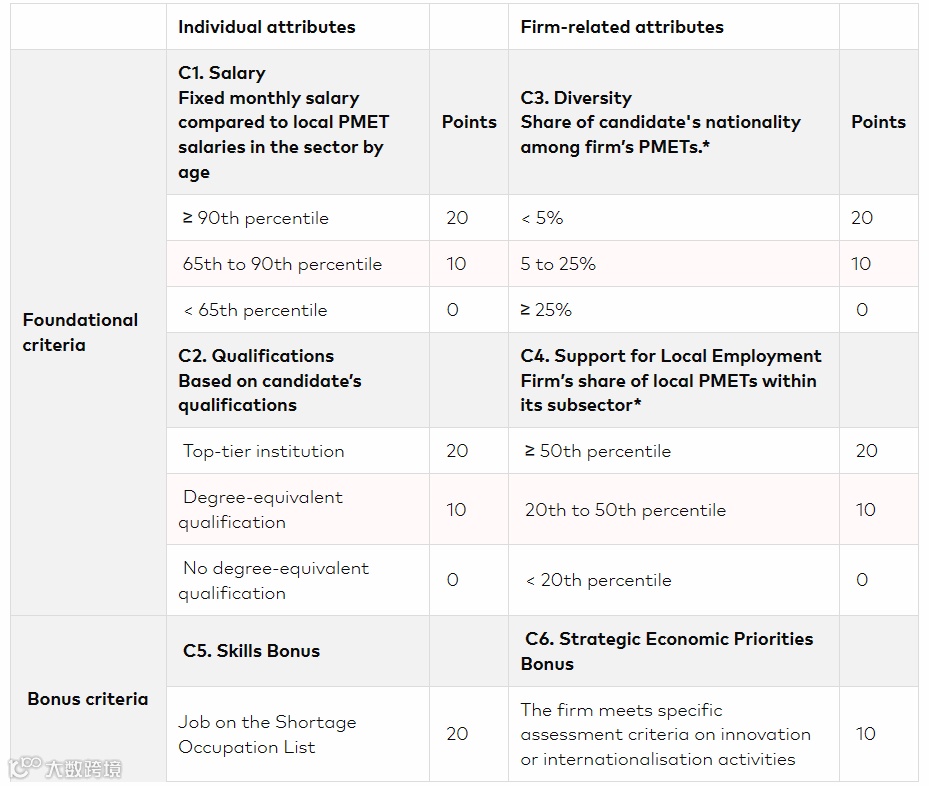Select the '20th to 50th percentile' cell
The height and width of the screenshot is (786, 929).
pyautogui.click(x=625, y=510)
